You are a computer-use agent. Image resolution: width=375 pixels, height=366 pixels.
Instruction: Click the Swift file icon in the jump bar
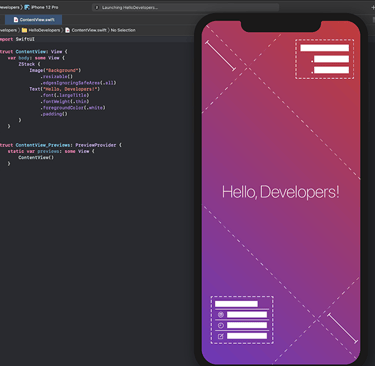pyautogui.click(x=67, y=30)
